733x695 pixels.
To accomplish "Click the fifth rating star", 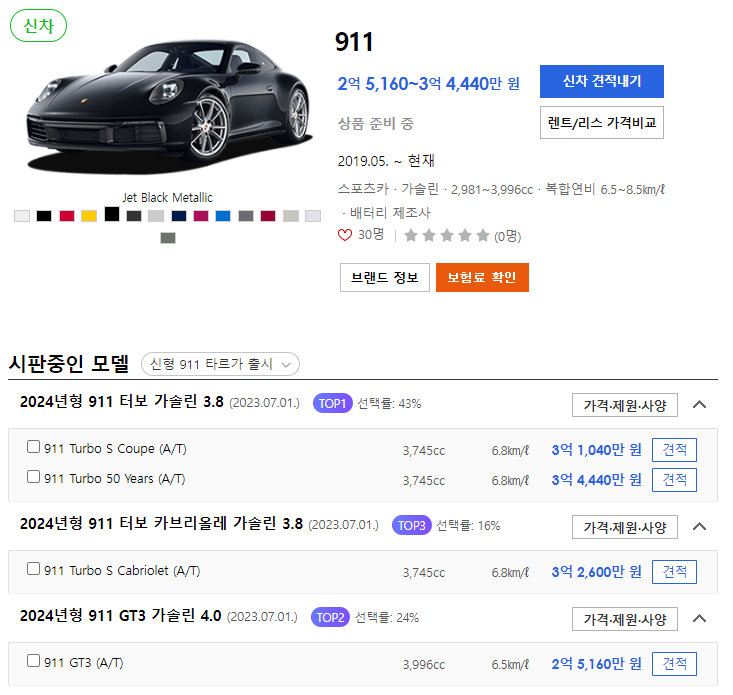I will click(x=483, y=236).
